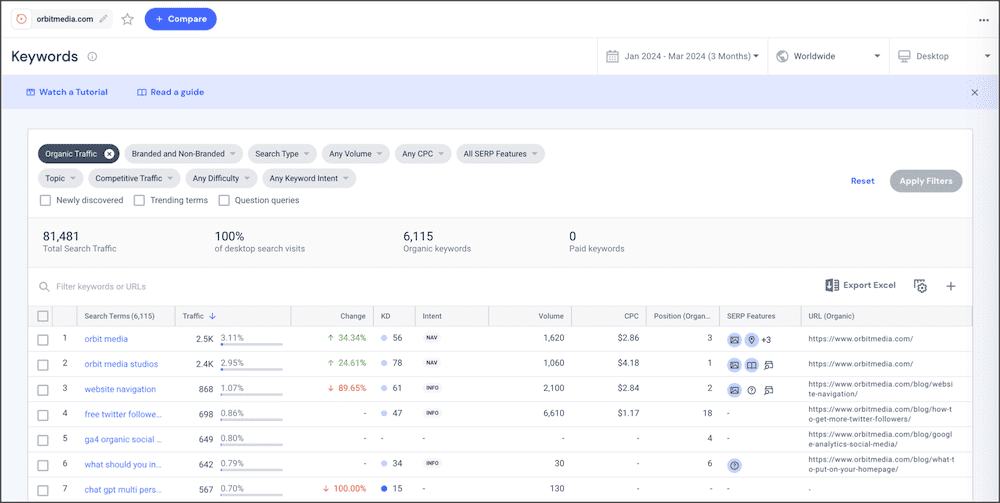Close the tutorial banner
This screenshot has width=1000, height=503.
(x=974, y=92)
